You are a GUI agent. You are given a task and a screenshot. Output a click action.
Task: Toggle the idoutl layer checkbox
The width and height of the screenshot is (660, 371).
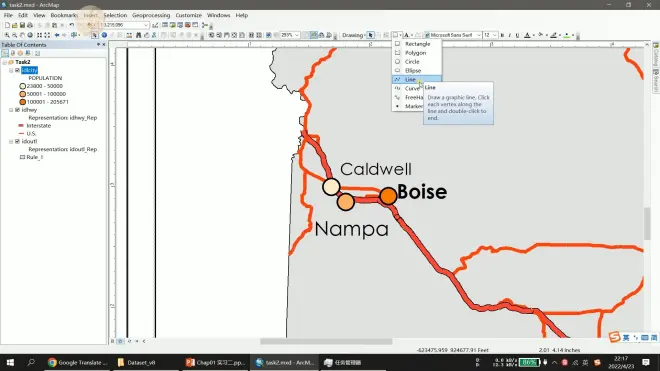pyautogui.click(x=17, y=141)
